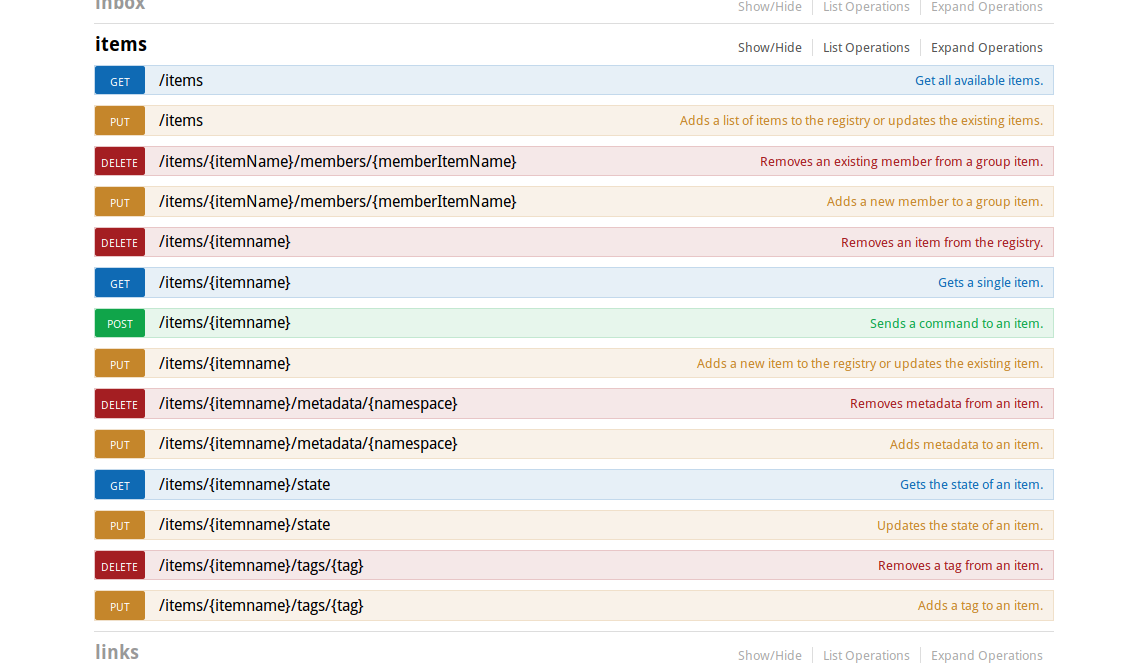1134x663 pixels.
Task: Click the GET badge for /items/{itemname}/state
Action: 120,485
